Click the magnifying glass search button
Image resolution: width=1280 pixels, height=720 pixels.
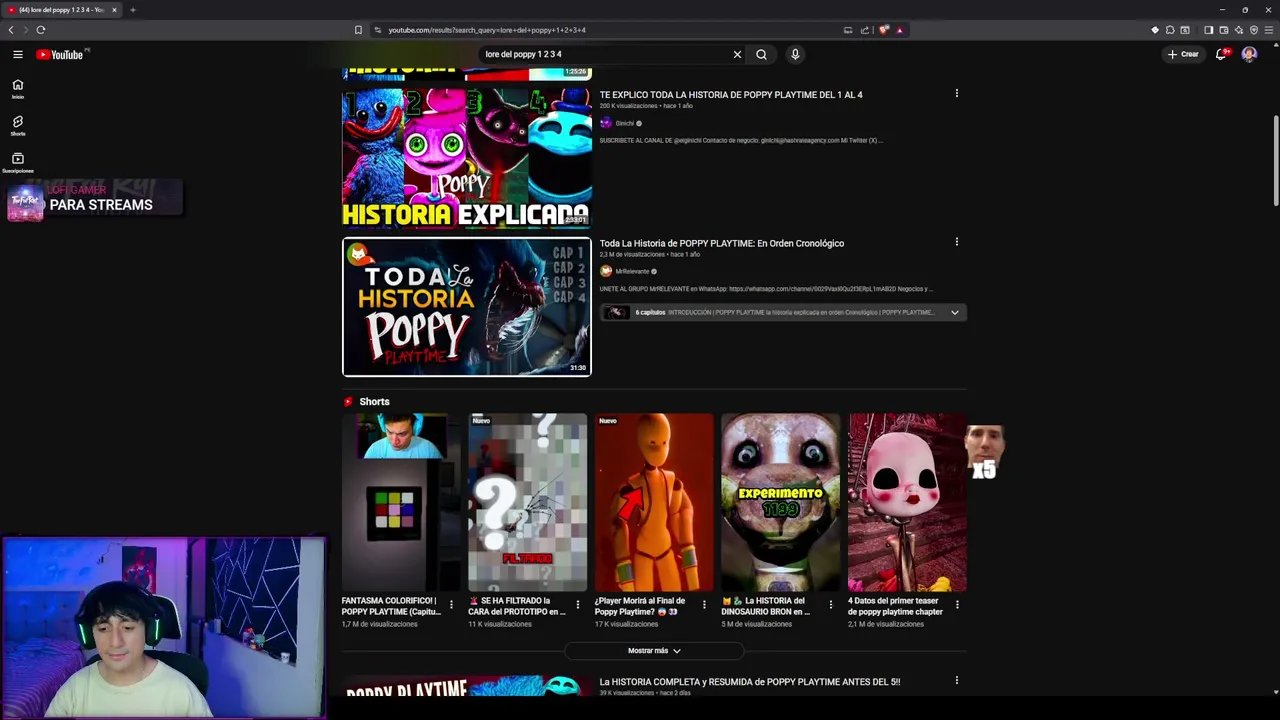pos(761,54)
